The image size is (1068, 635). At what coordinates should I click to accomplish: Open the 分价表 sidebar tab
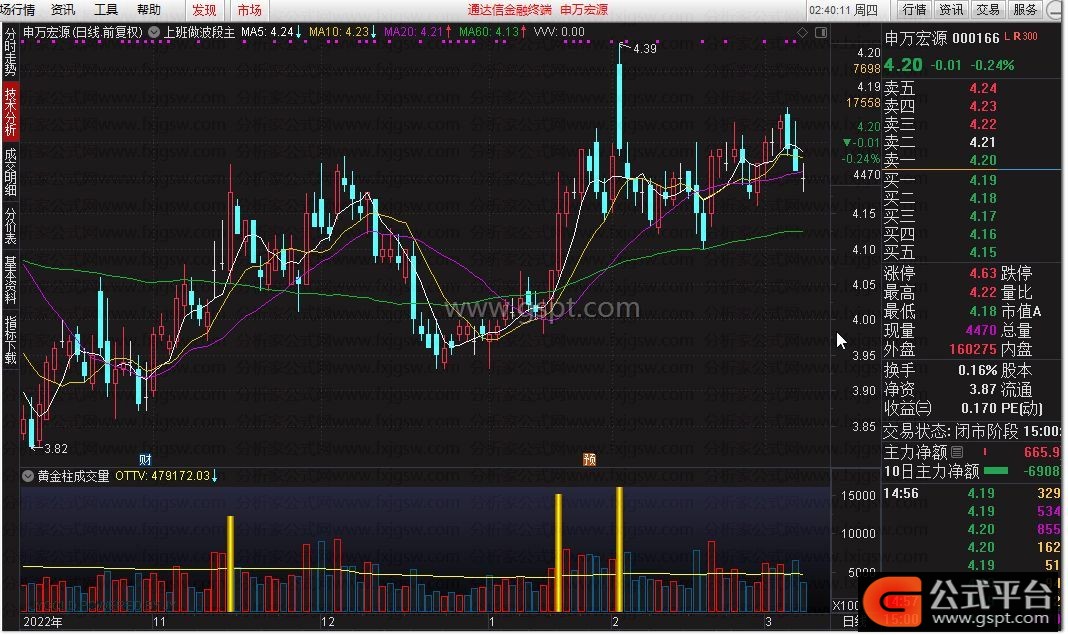pos(10,226)
